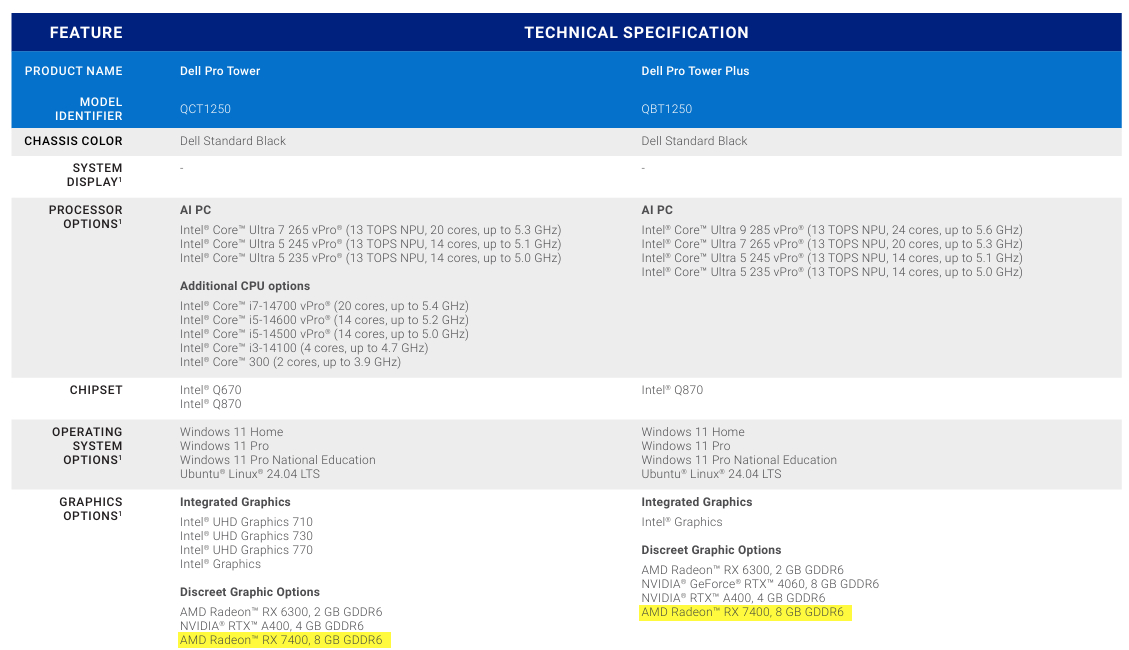Click model identifier QCT1250
The image size is (1129, 650).
point(205,109)
